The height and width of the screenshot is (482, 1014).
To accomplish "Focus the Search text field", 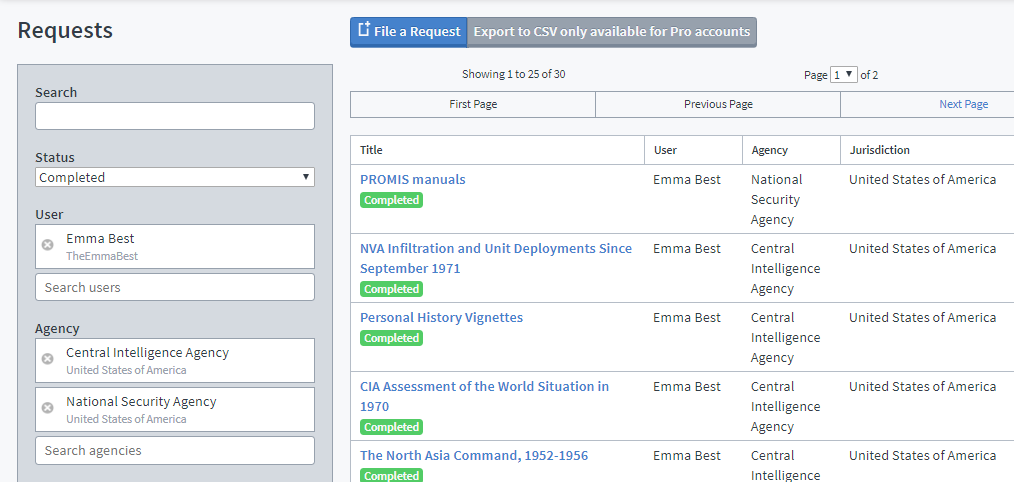I will point(175,116).
